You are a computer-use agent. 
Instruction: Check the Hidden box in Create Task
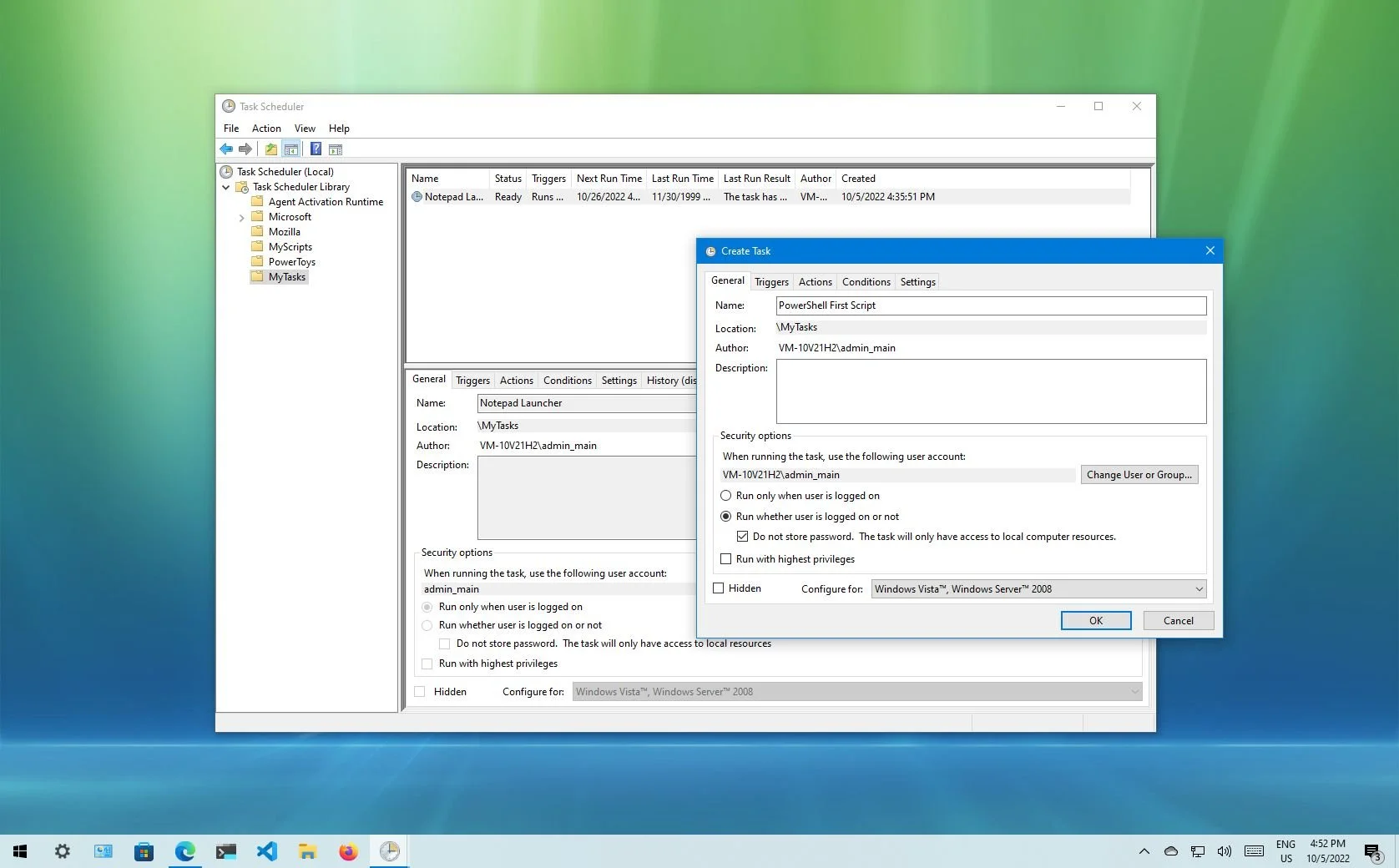pyautogui.click(x=718, y=588)
